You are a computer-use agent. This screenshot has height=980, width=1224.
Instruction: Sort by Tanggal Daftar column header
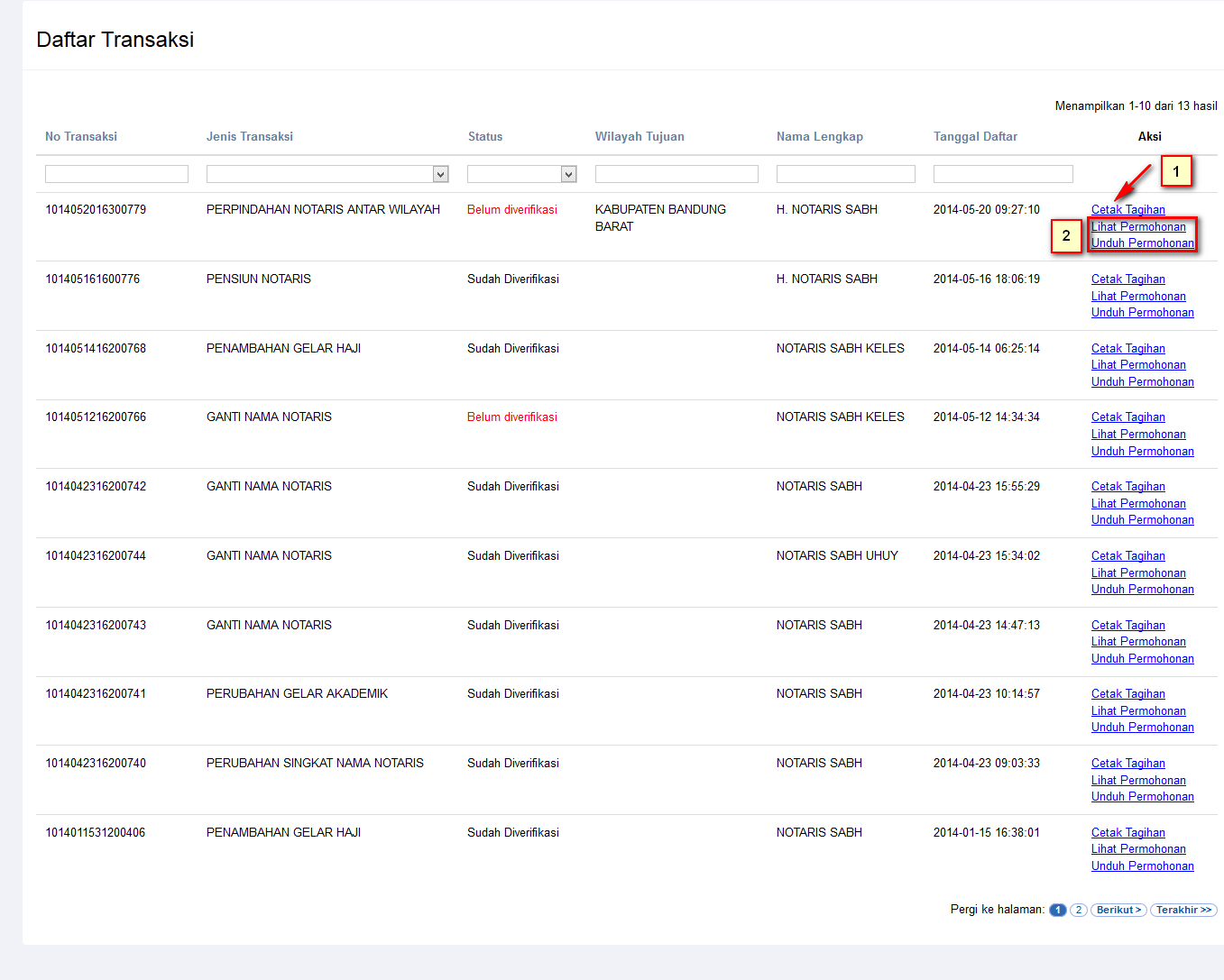point(975,137)
